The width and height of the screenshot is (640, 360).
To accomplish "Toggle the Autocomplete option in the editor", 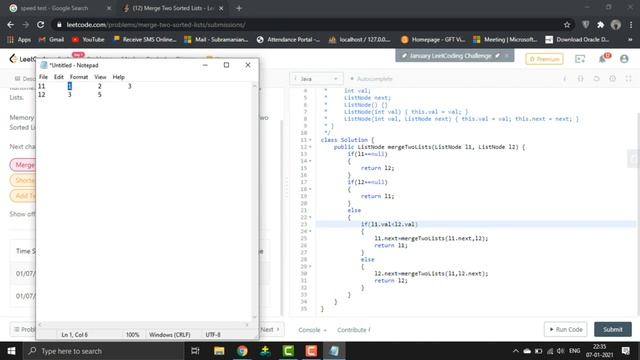I will pyautogui.click(x=371, y=79).
